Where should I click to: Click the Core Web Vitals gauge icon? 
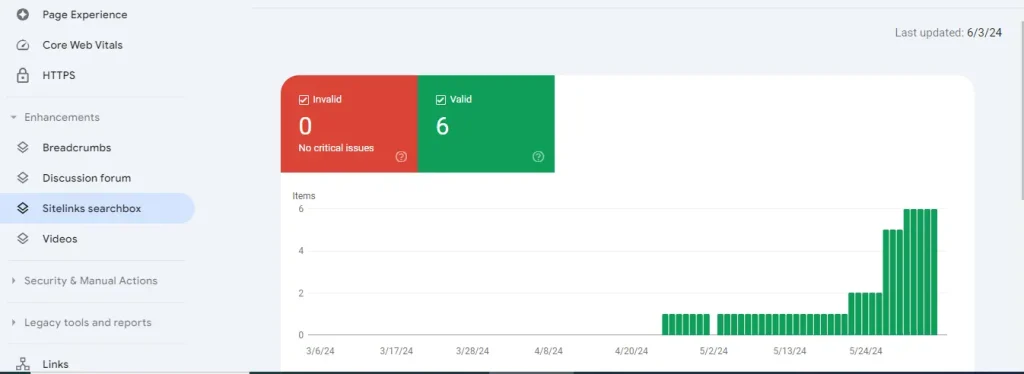(23, 45)
